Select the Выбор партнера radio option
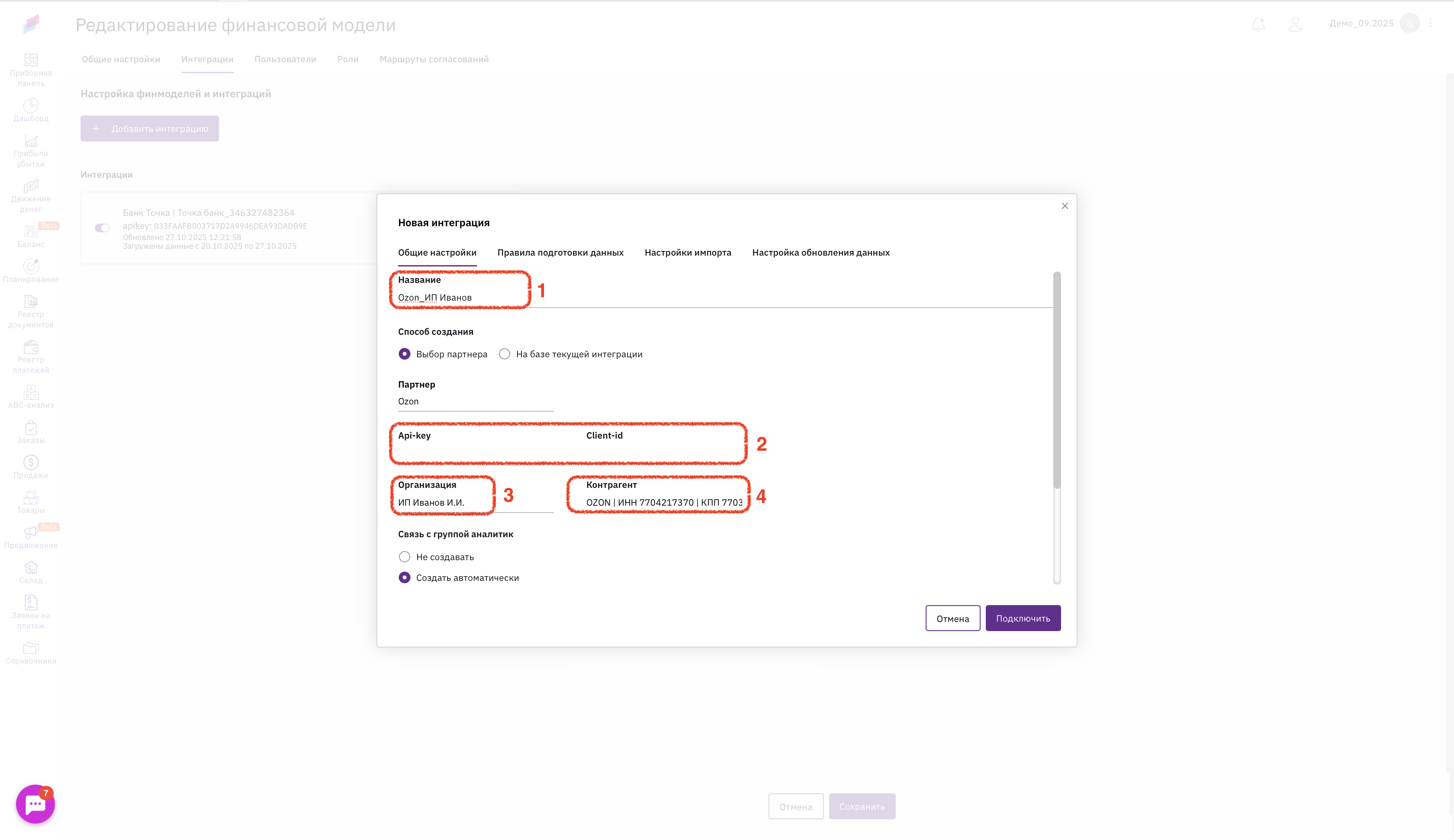The image size is (1454, 840). click(x=405, y=354)
